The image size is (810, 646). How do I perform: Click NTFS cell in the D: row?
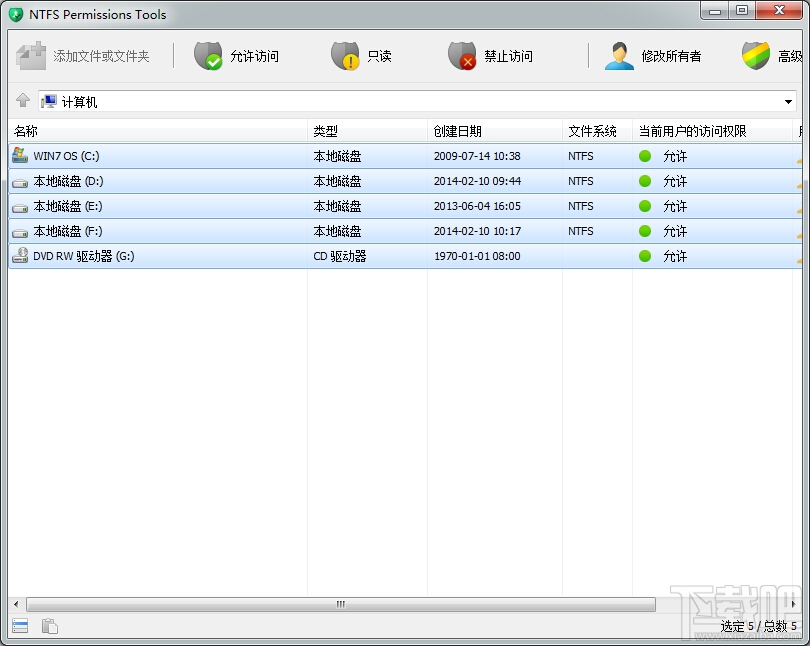[x=581, y=181]
